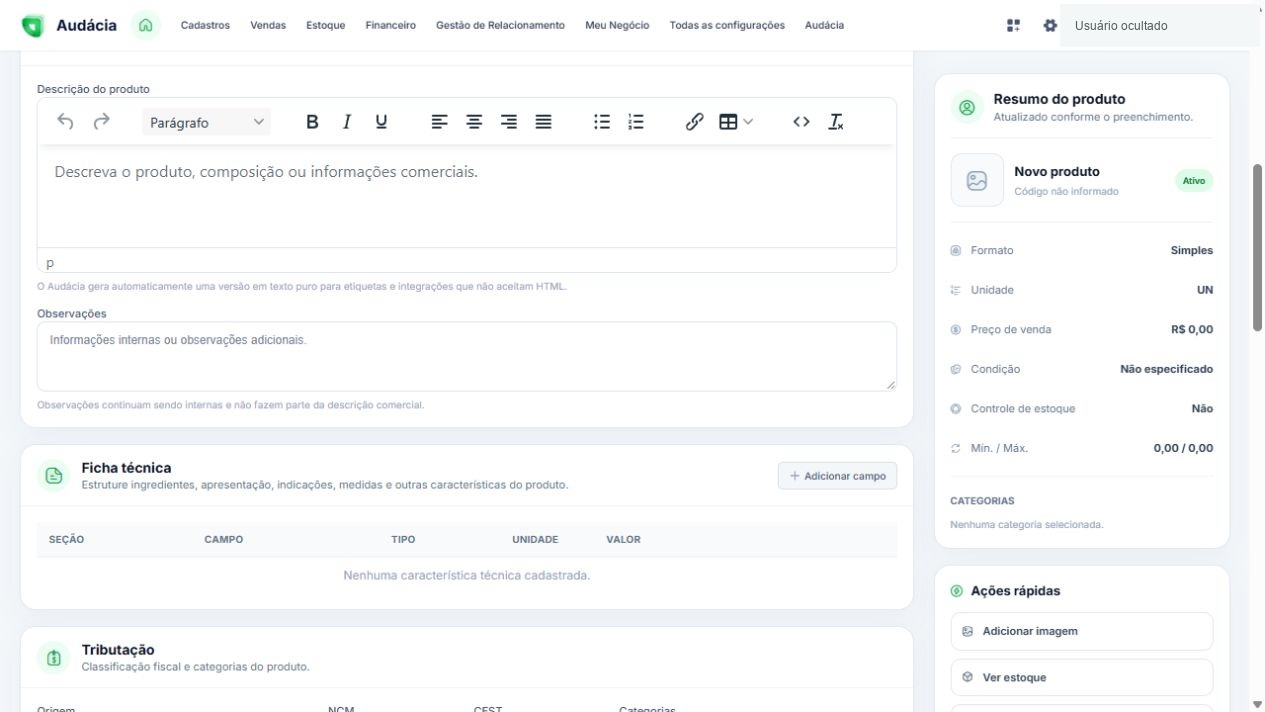Insert a link in the description
The height and width of the screenshot is (712, 1265).
(694, 122)
